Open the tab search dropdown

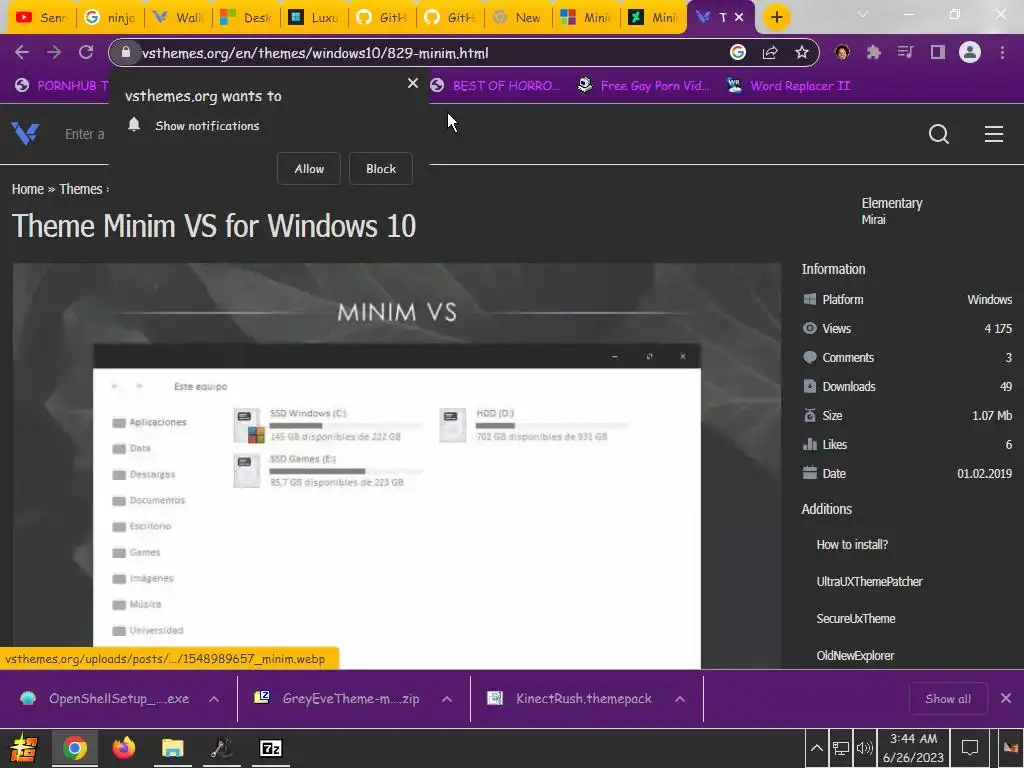pos(863,14)
